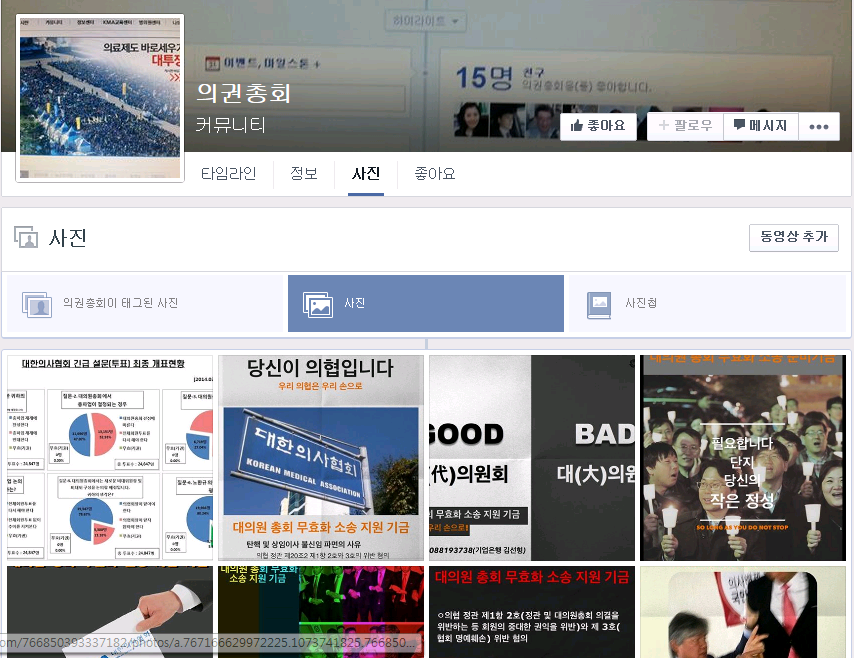Select the 사진 page tab
Screen dimensions: 854x658
[x=365, y=174]
